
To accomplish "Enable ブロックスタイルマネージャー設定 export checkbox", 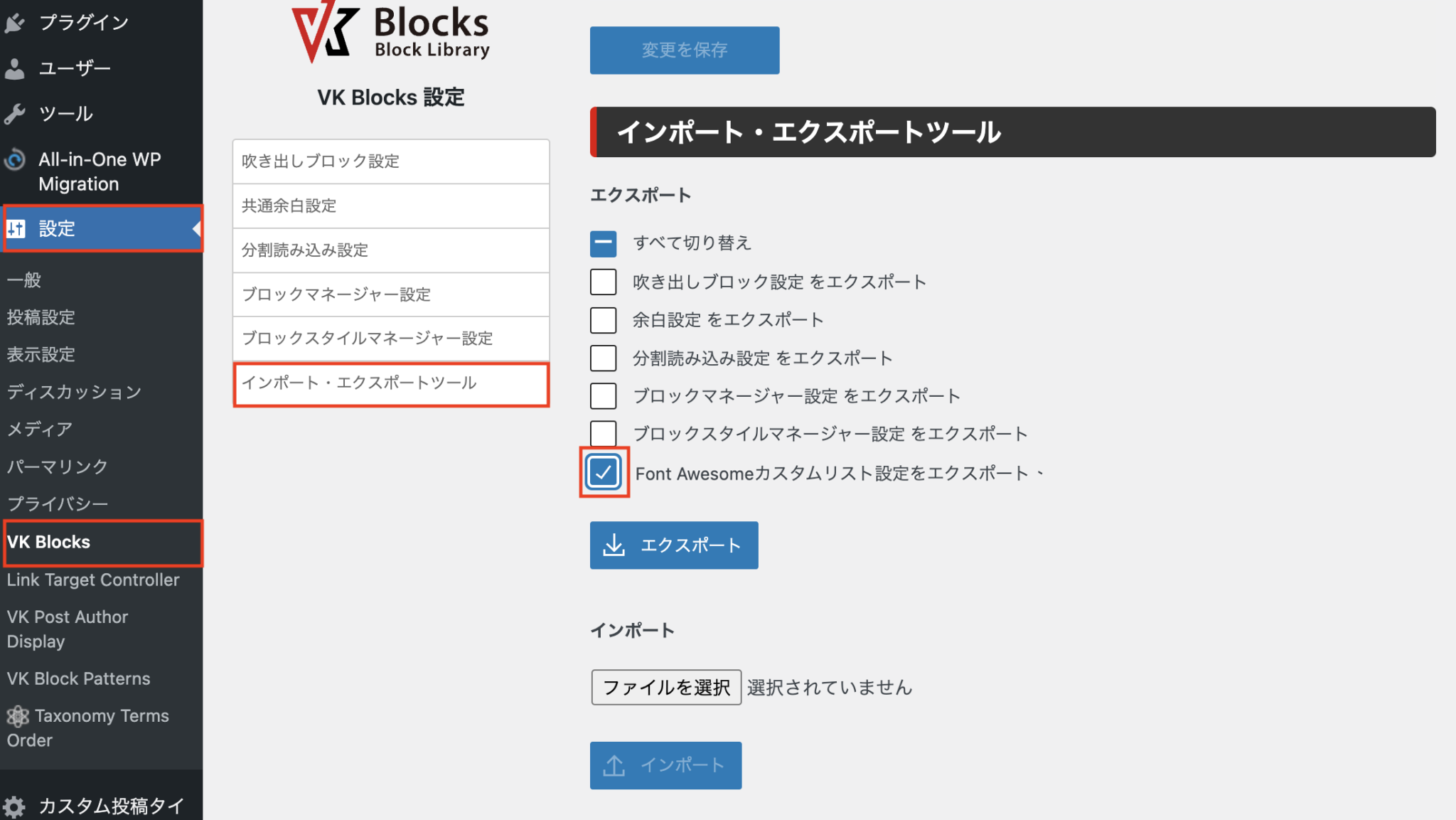I will pyautogui.click(x=603, y=433).
